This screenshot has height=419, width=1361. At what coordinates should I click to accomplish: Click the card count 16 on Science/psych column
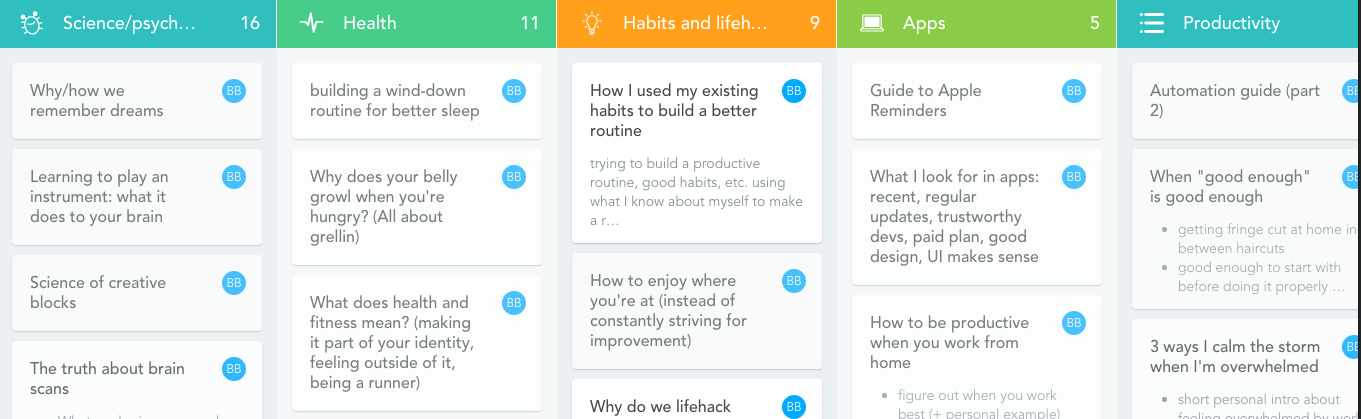[250, 23]
